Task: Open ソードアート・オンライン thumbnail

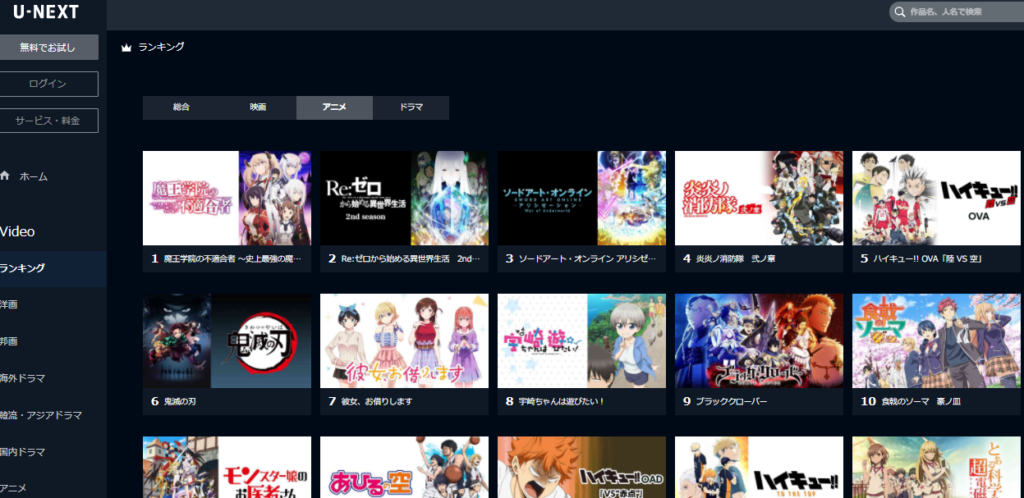Action: [x=582, y=198]
